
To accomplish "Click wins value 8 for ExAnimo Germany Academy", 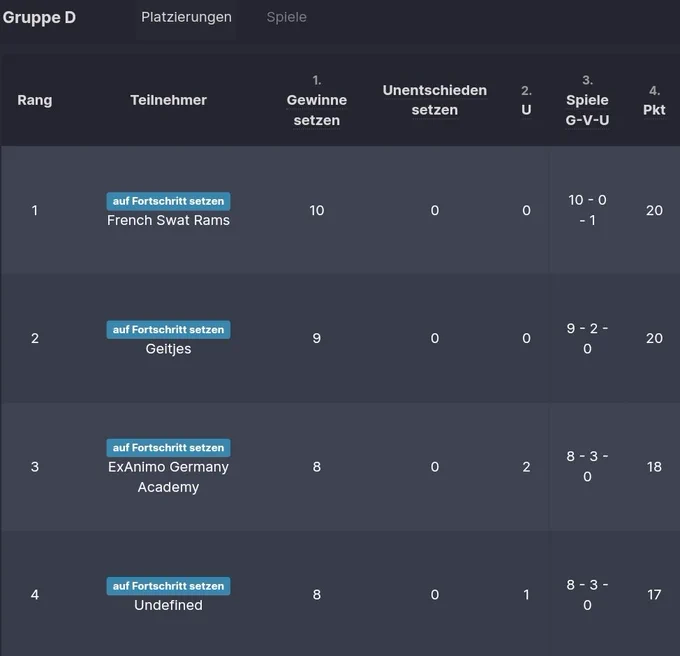I will click(x=317, y=467).
